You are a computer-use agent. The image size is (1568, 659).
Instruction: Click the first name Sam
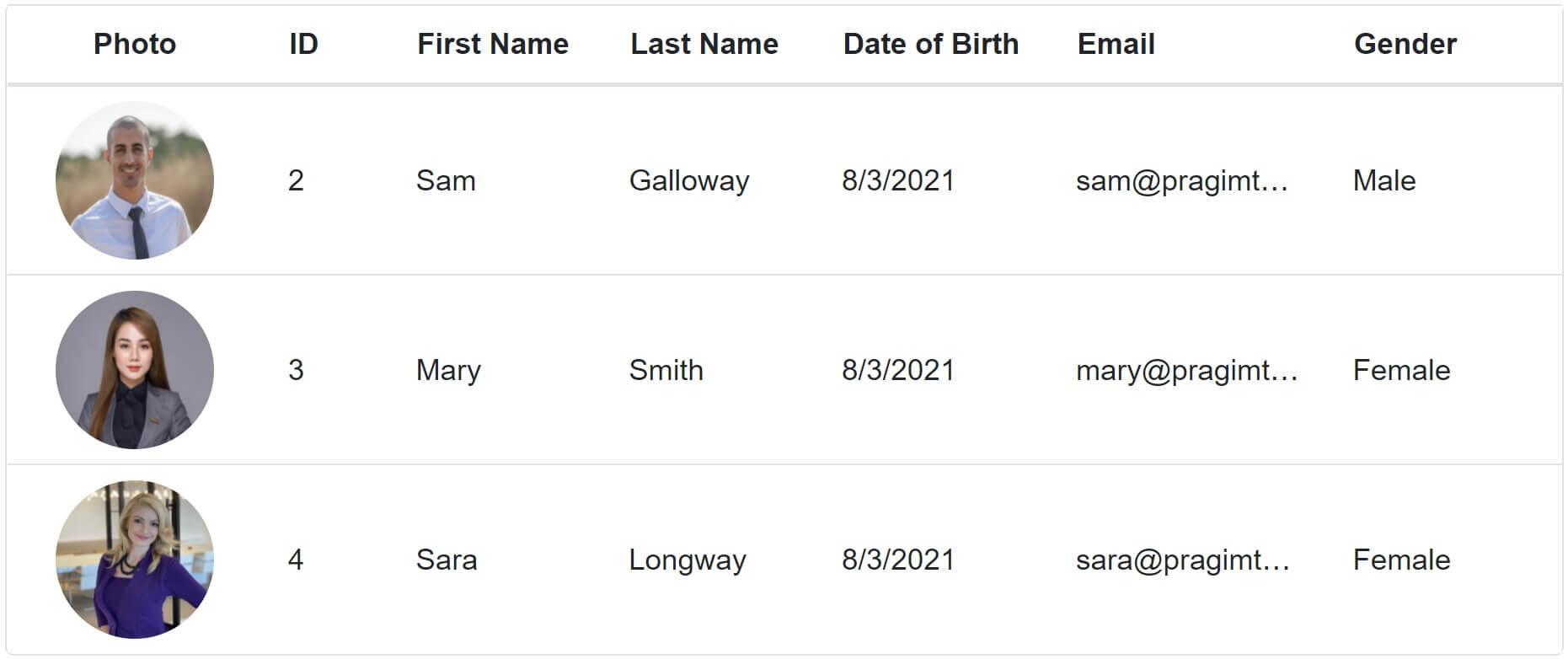click(446, 181)
